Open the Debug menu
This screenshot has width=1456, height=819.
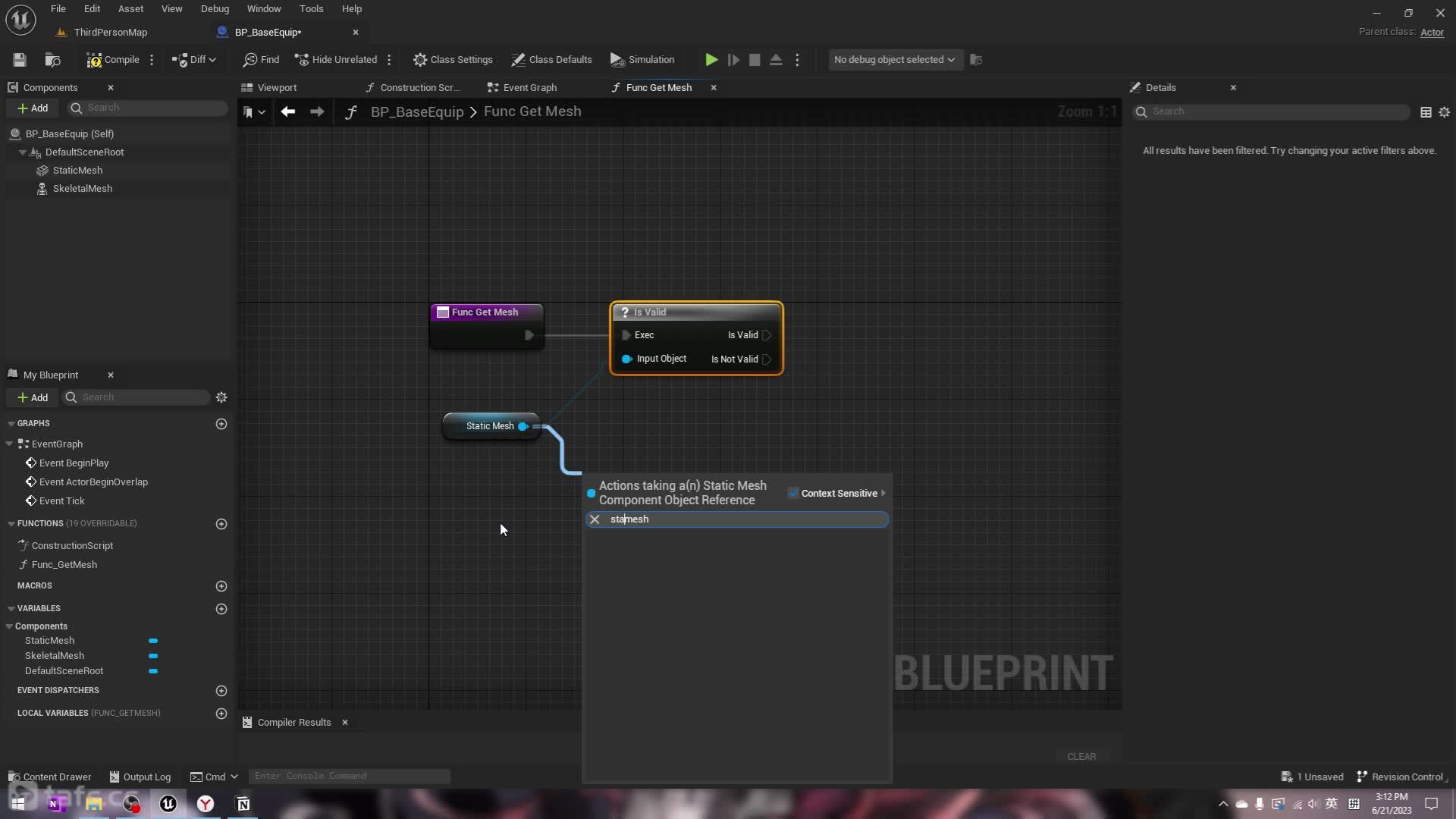215,9
